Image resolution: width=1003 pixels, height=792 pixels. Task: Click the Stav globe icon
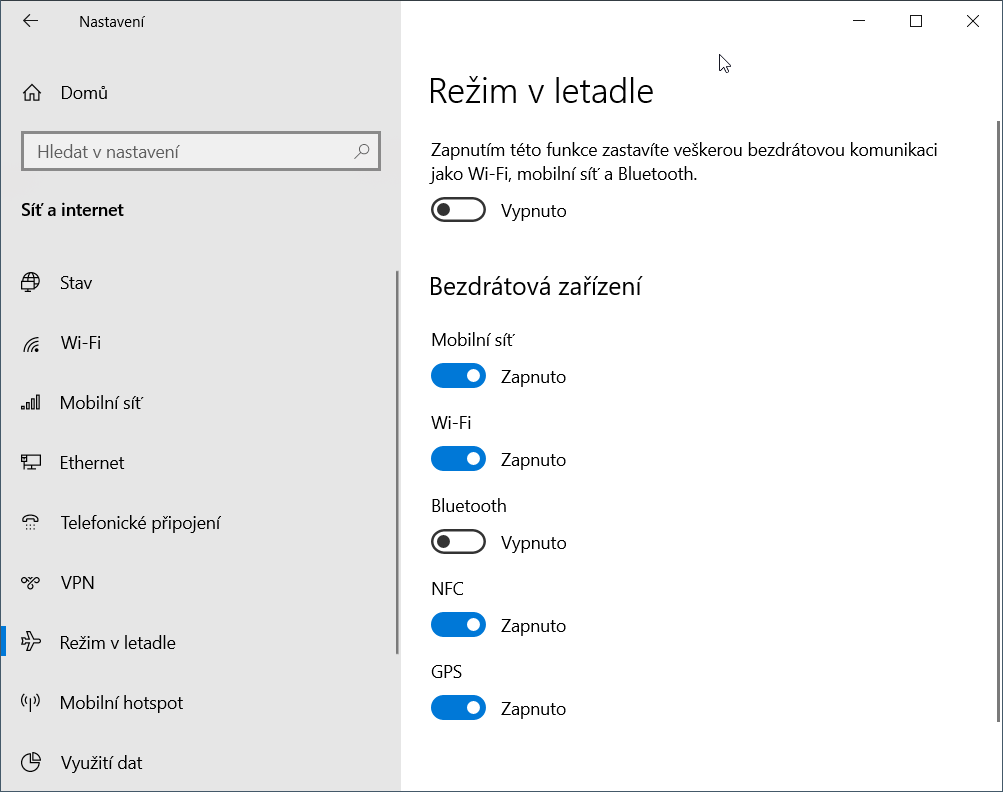click(x=31, y=283)
